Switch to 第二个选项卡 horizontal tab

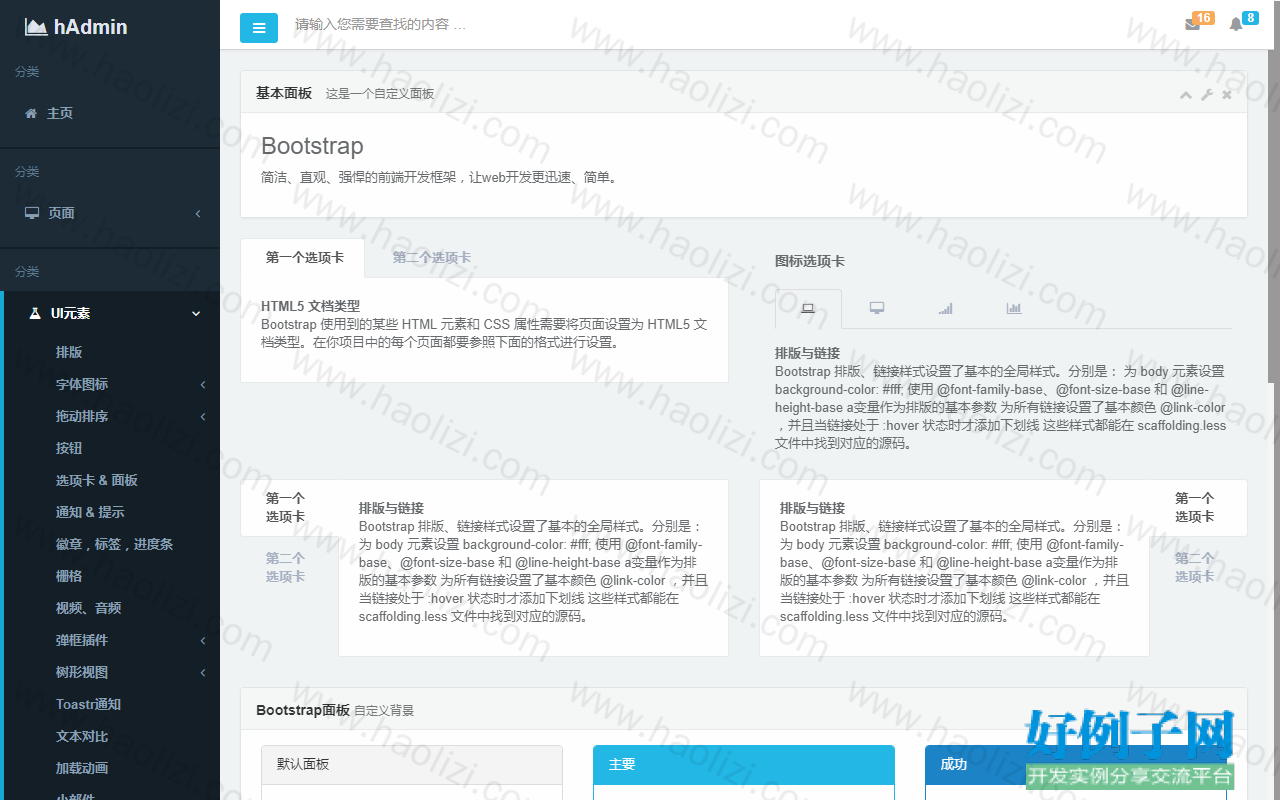pyautogui.click(x=431, y=258)
